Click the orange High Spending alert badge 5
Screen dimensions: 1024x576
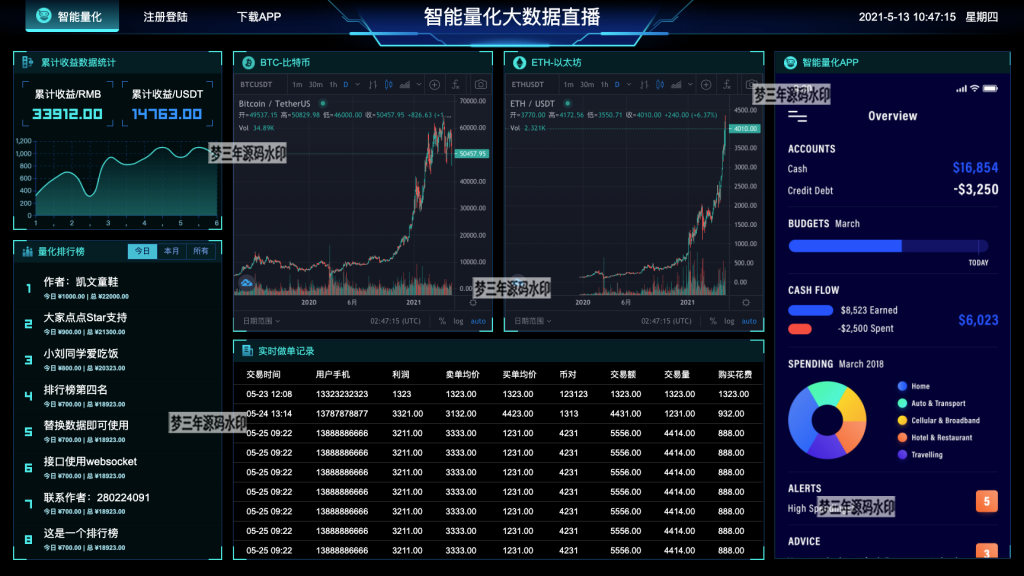(986, 502)
